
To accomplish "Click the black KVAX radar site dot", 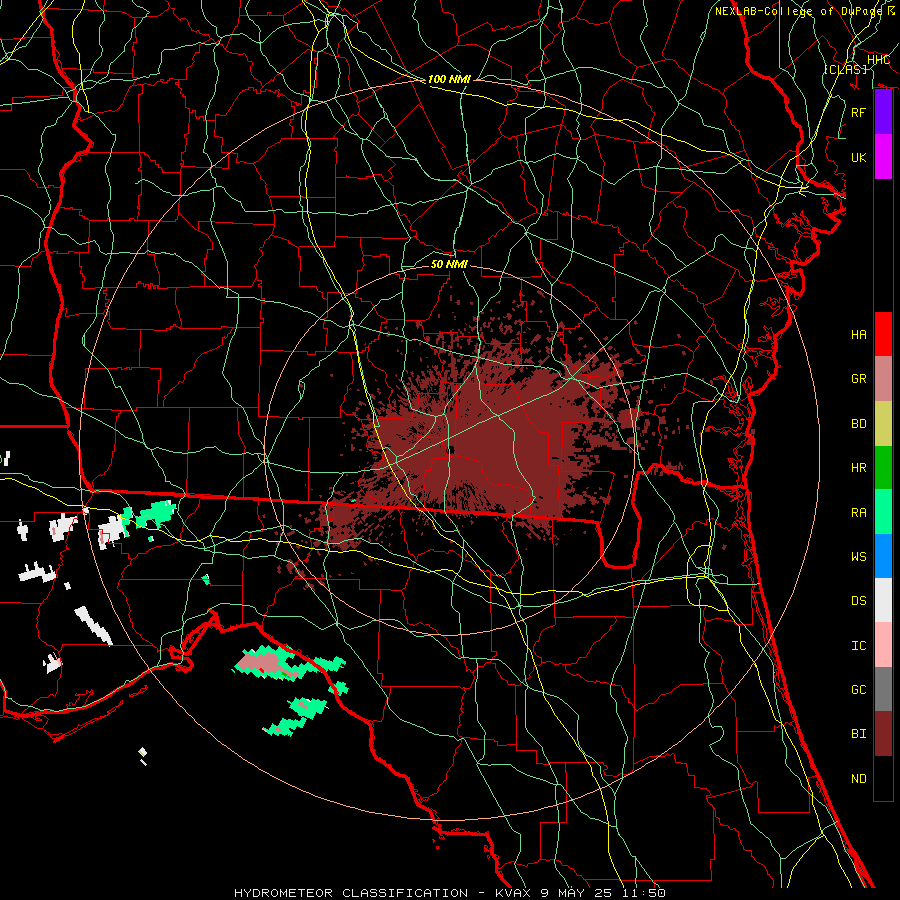I will coord(451,450).
